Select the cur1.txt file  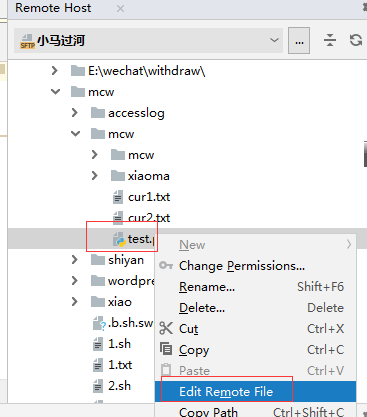149,197
